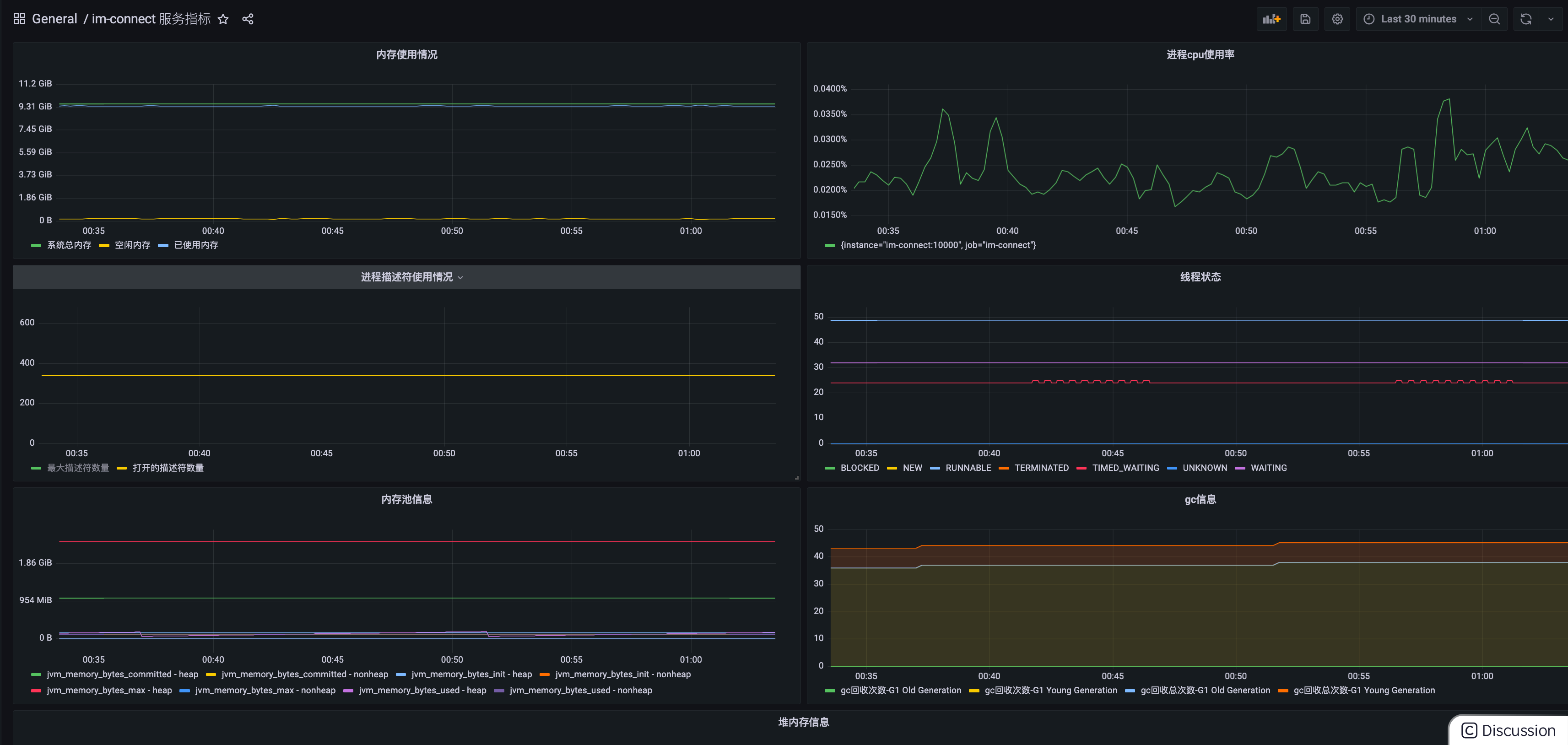Click the save dashboard icon

(1305, 19)
